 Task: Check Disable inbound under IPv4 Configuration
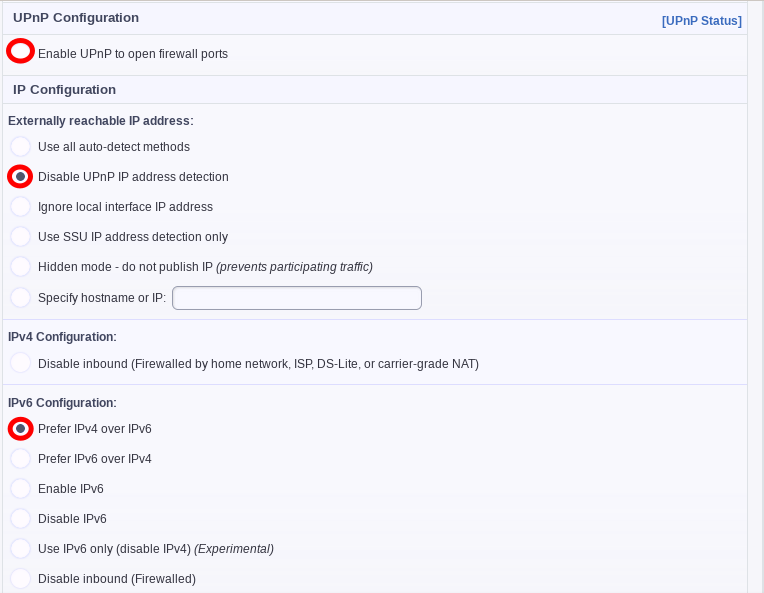tap(20, 364)
